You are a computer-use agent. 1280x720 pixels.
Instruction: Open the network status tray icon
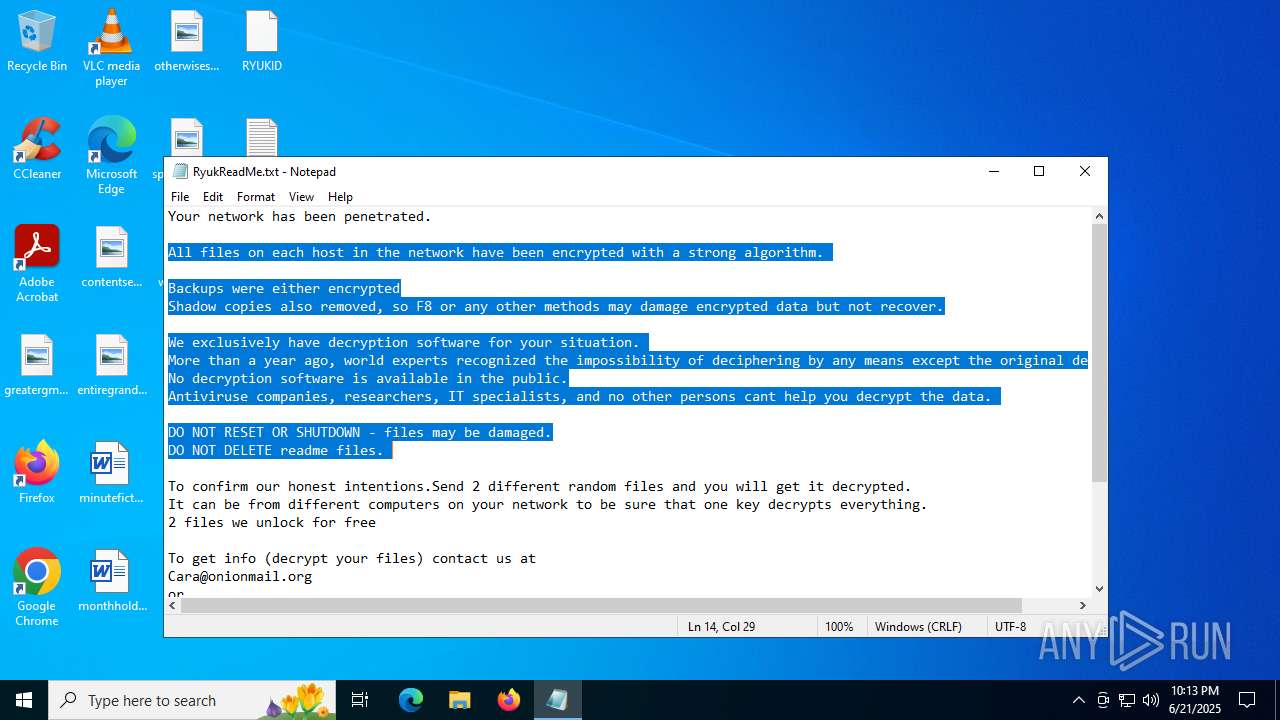(1127, 700)
